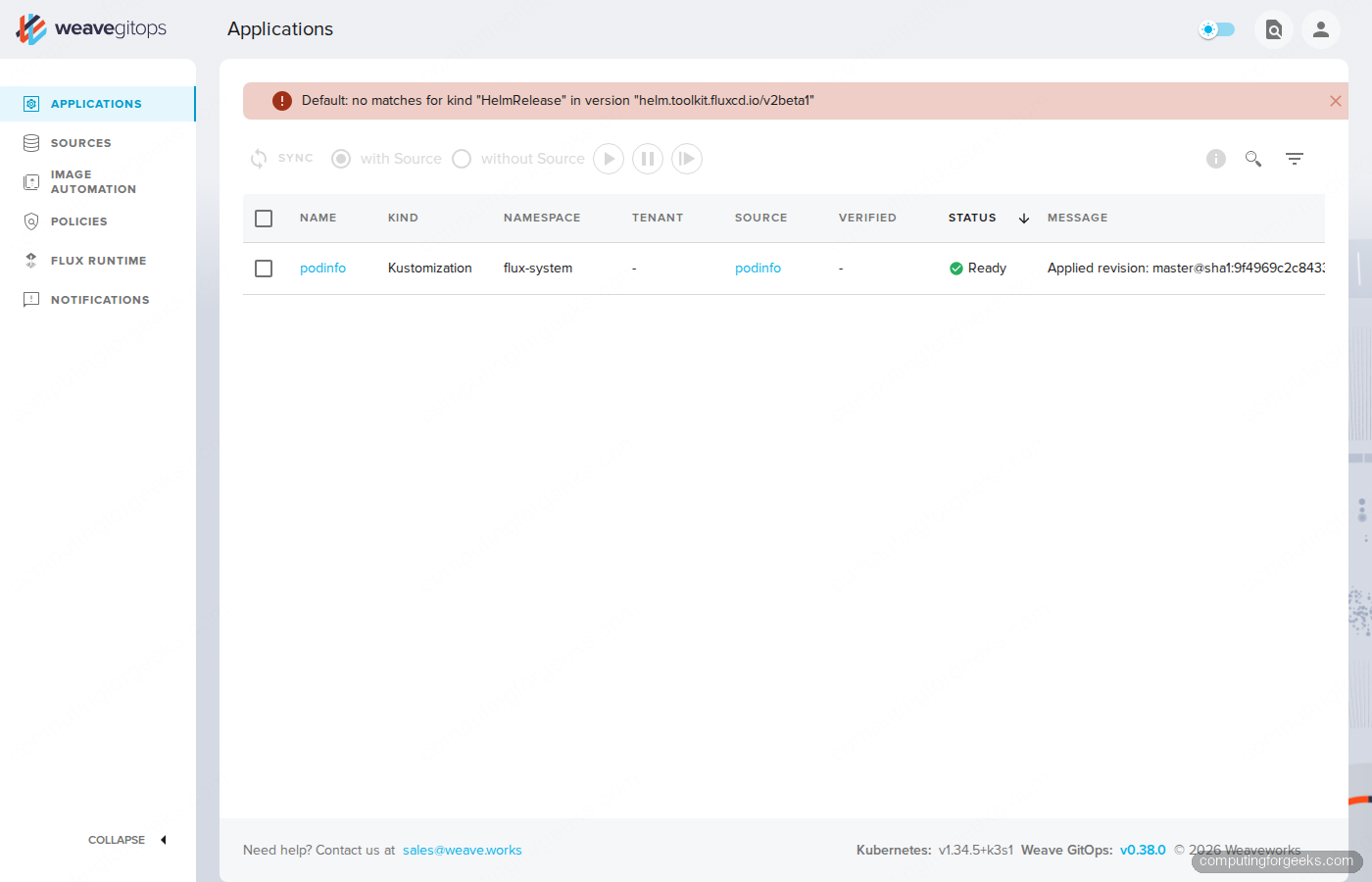This screenshot has height=882, width=1372.
Task: Open Image Automation in the sidebar
Action: click(97, 182)
